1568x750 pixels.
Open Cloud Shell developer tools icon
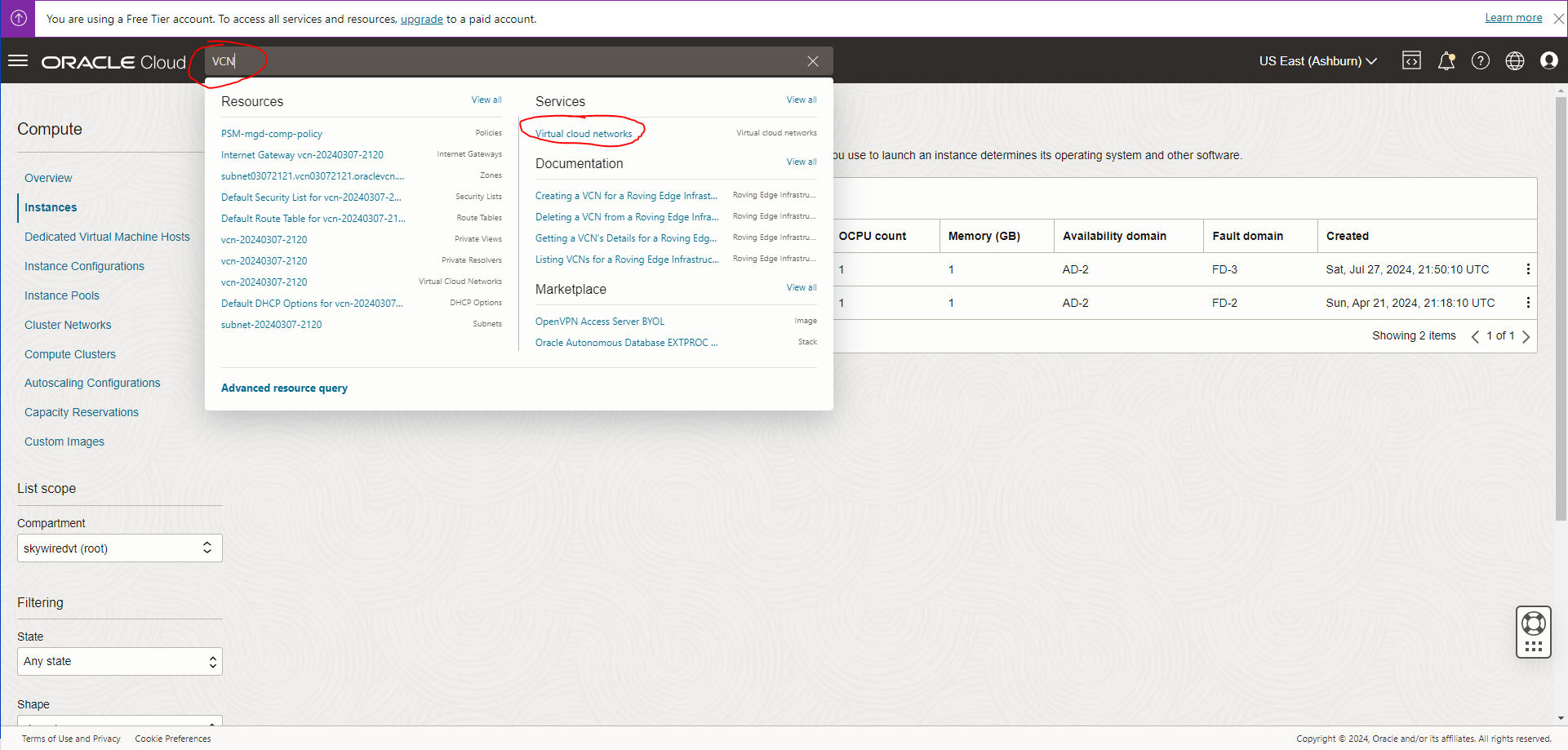(x=1411, y=61)
